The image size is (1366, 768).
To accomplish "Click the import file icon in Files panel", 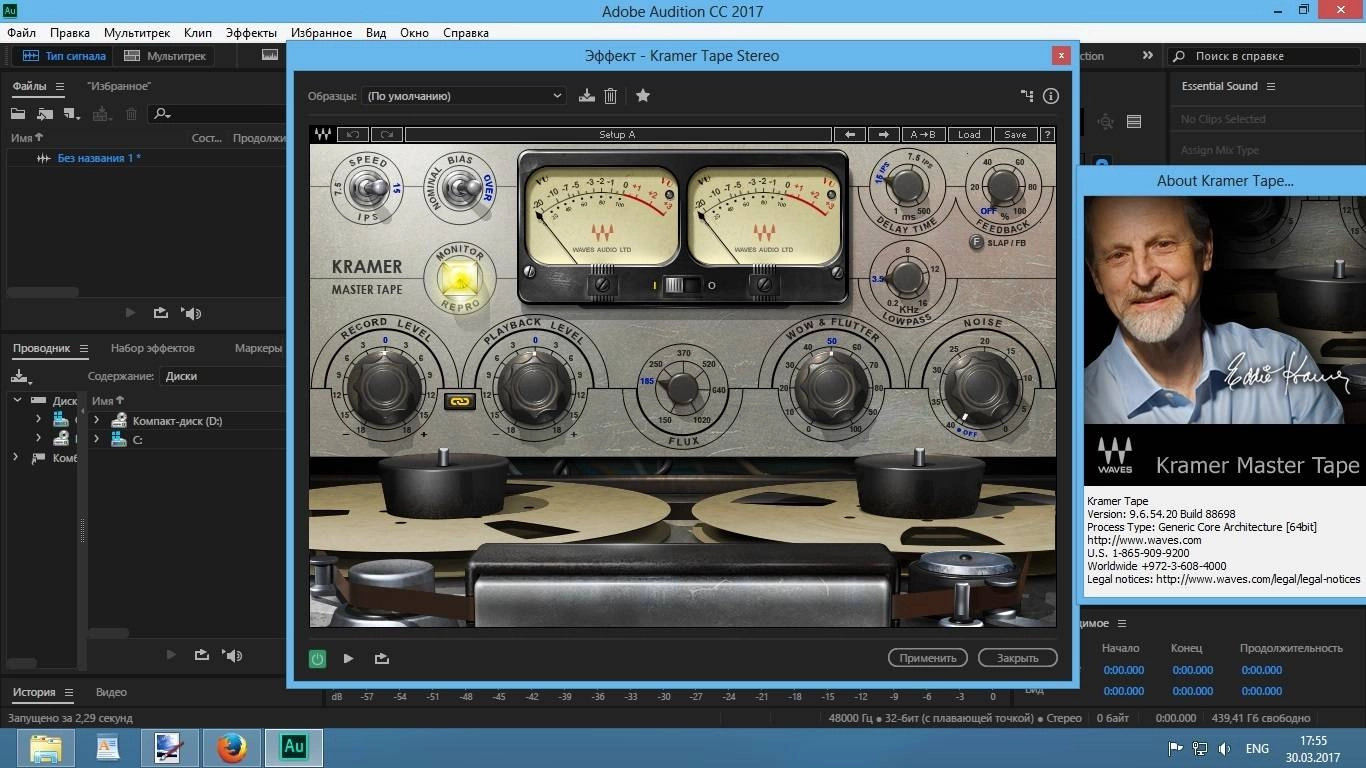I will click(45, 114).
